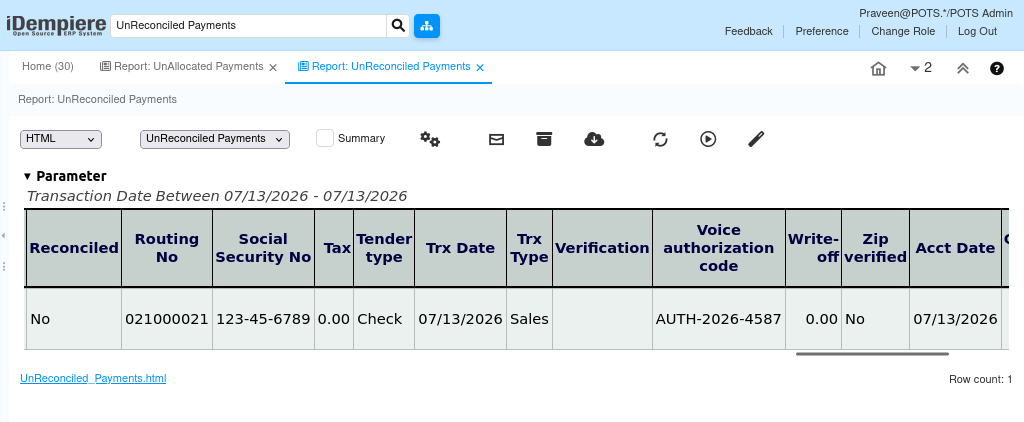Click the export cloud download icon

click(x=594, y=139)
